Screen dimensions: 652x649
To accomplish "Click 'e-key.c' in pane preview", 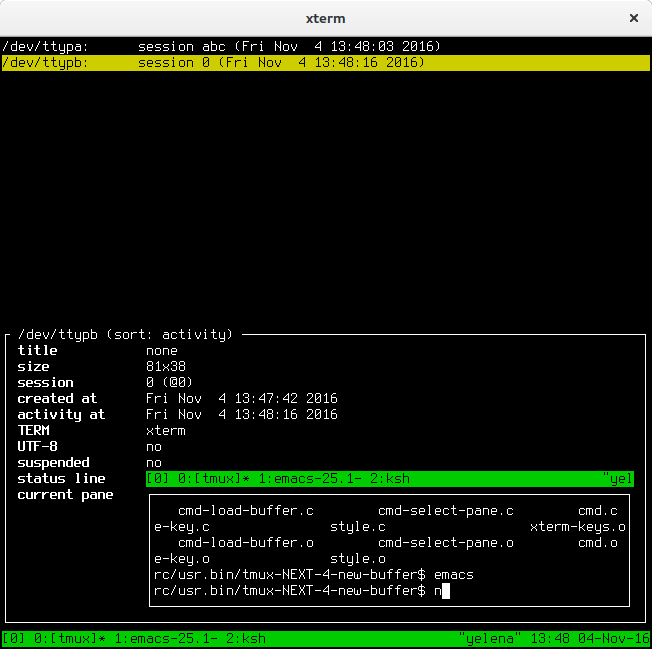I will pos(182,526).
